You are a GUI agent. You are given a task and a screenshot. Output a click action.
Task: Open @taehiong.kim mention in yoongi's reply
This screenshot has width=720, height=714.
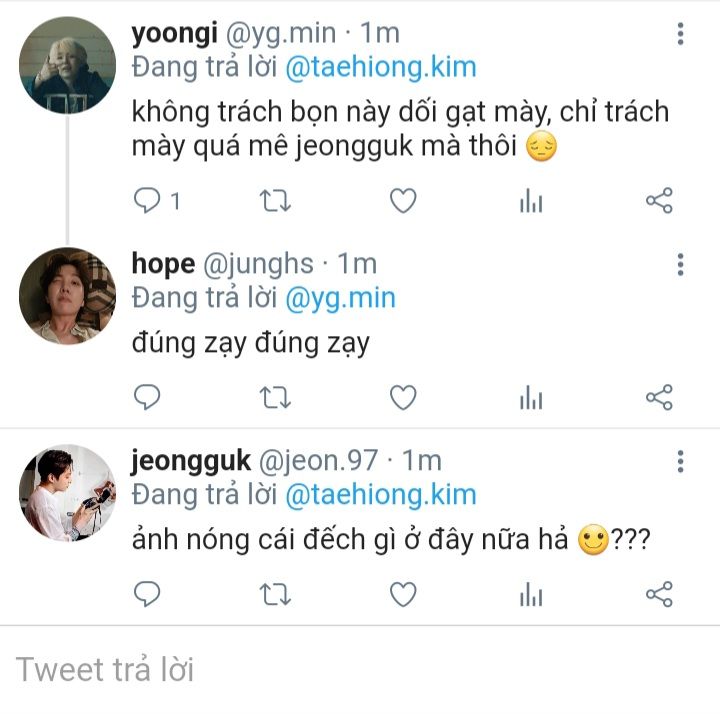(x=380, y=67)
